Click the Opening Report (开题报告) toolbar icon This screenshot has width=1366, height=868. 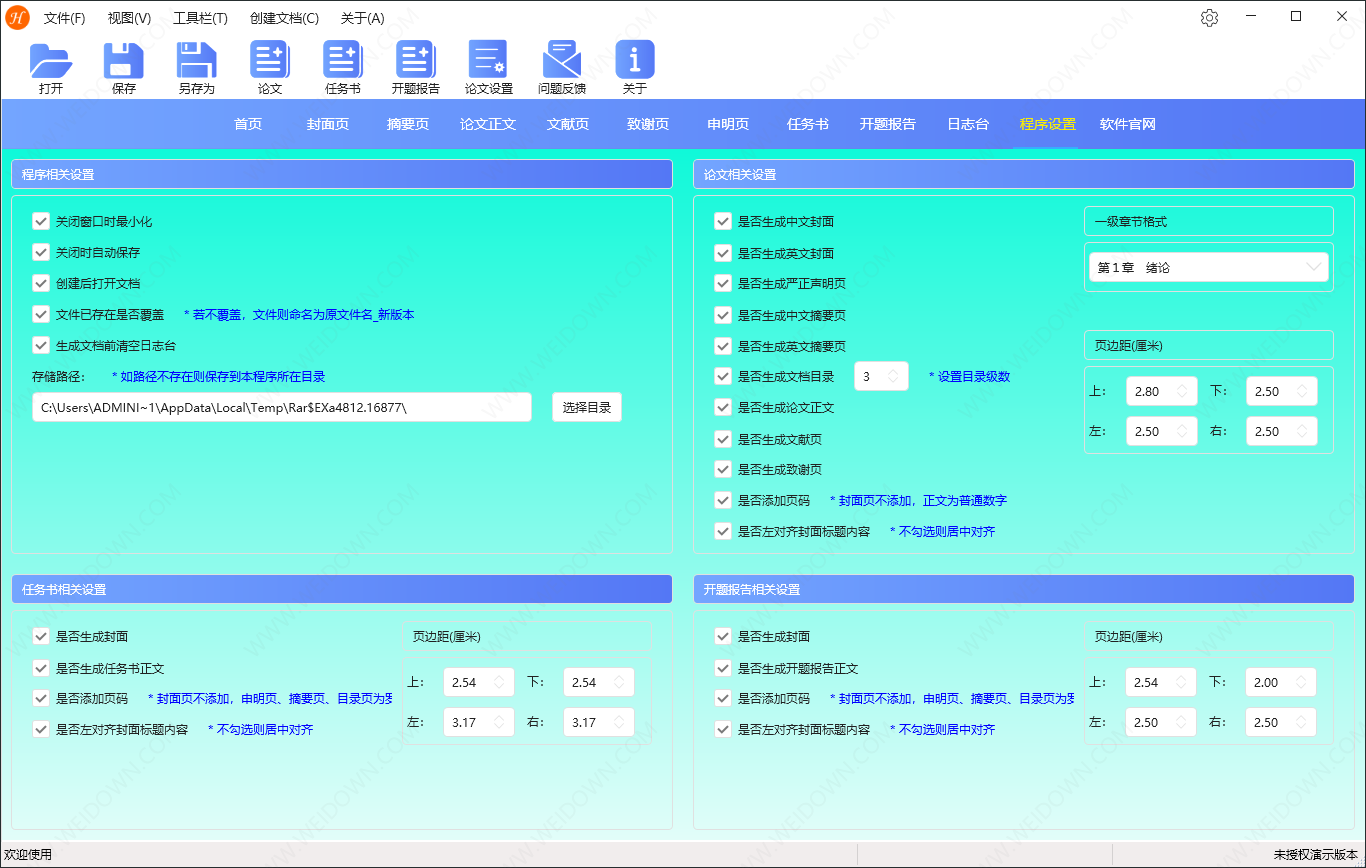coord(416,60)
